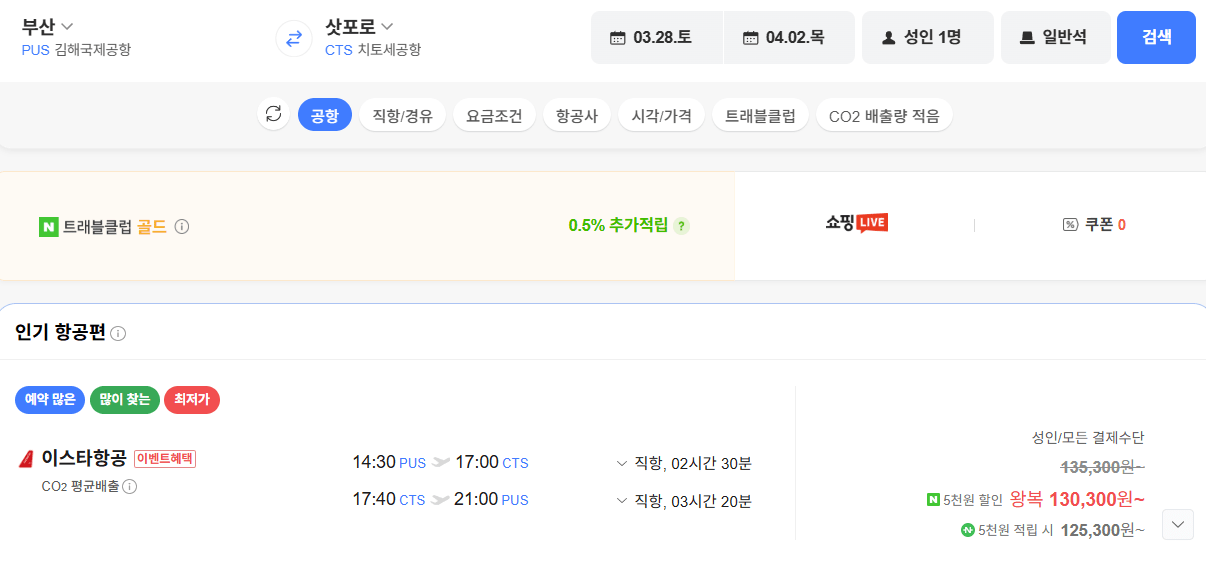Open the 쇼핑 LIVE link
The width and height of the screenshot is (1206, 564).
point(857,224)
